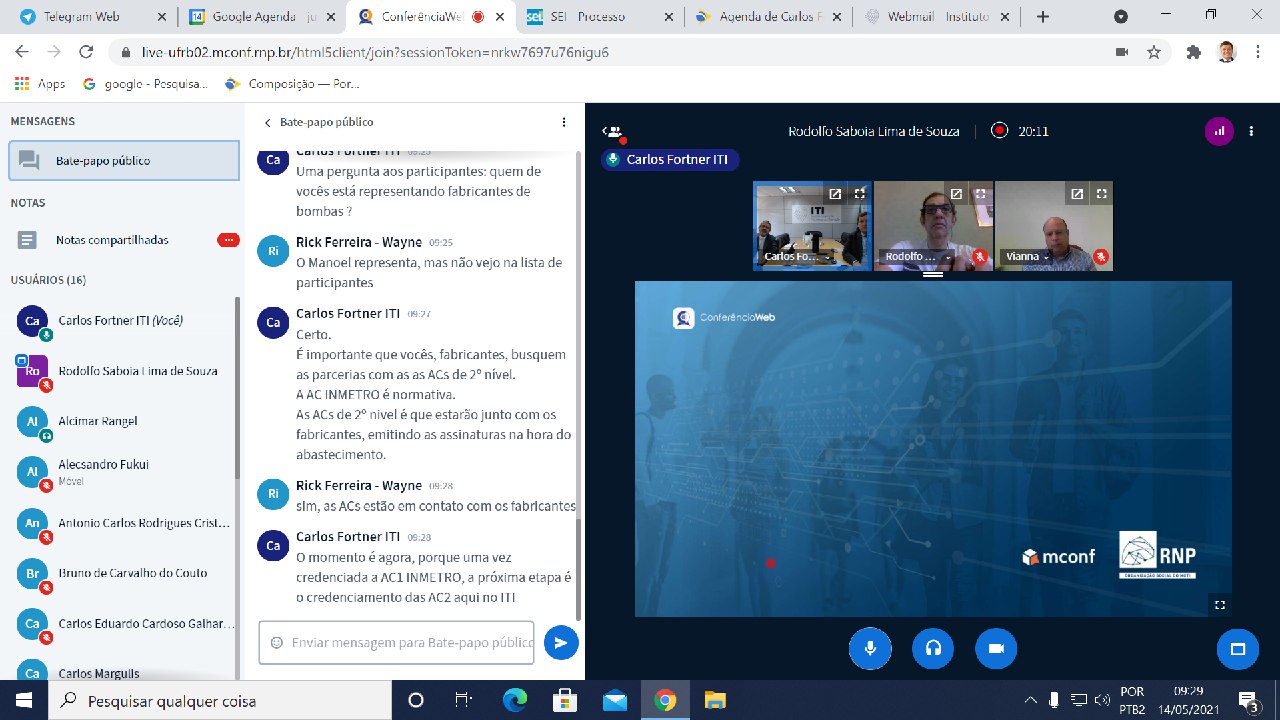Image resolution: width=1280 pixels, height=720 pixels.
Task: Expand Vianna webcam dropdown menu
Action: tap(1046, 257)
